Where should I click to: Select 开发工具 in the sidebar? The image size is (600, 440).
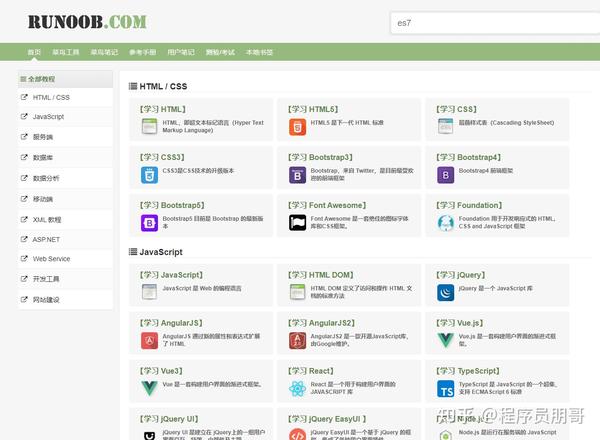(x=65, y=279)
